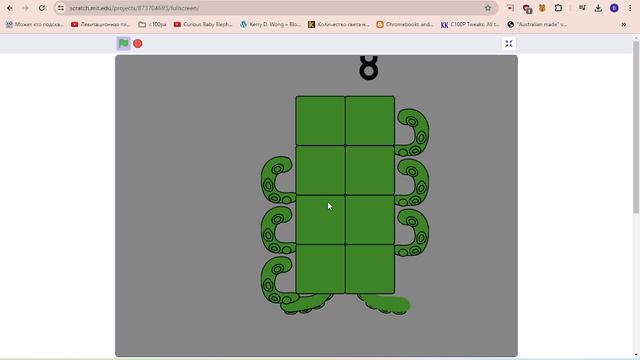Viewport: 640px width, 360px height.
Task: Click the top-left green block of the character
Action: pyautogui.click(x=320, y=121)
